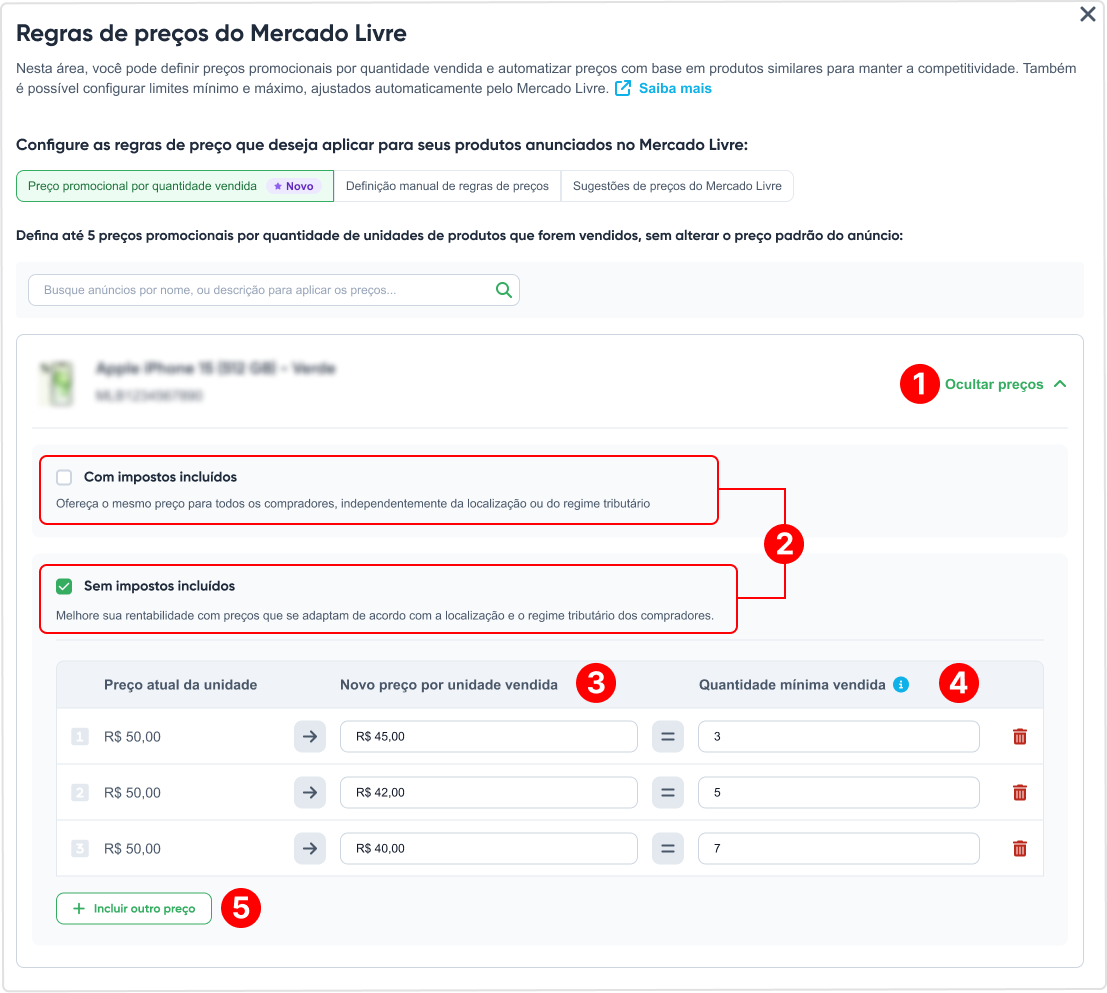The image size is (1107, 993).
Task: Edit the R$ 45,00 new price field
Action: (489, 737)
